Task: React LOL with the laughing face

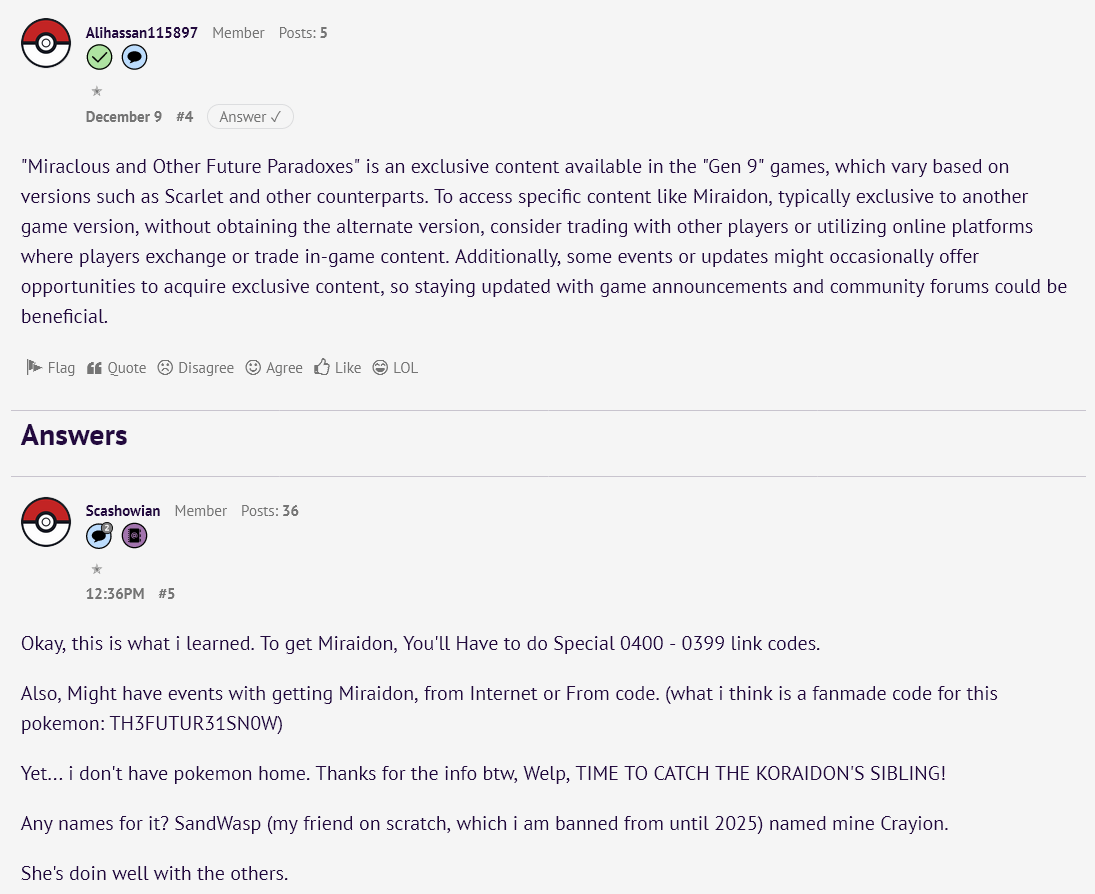Action: click(x=395, y=367)
